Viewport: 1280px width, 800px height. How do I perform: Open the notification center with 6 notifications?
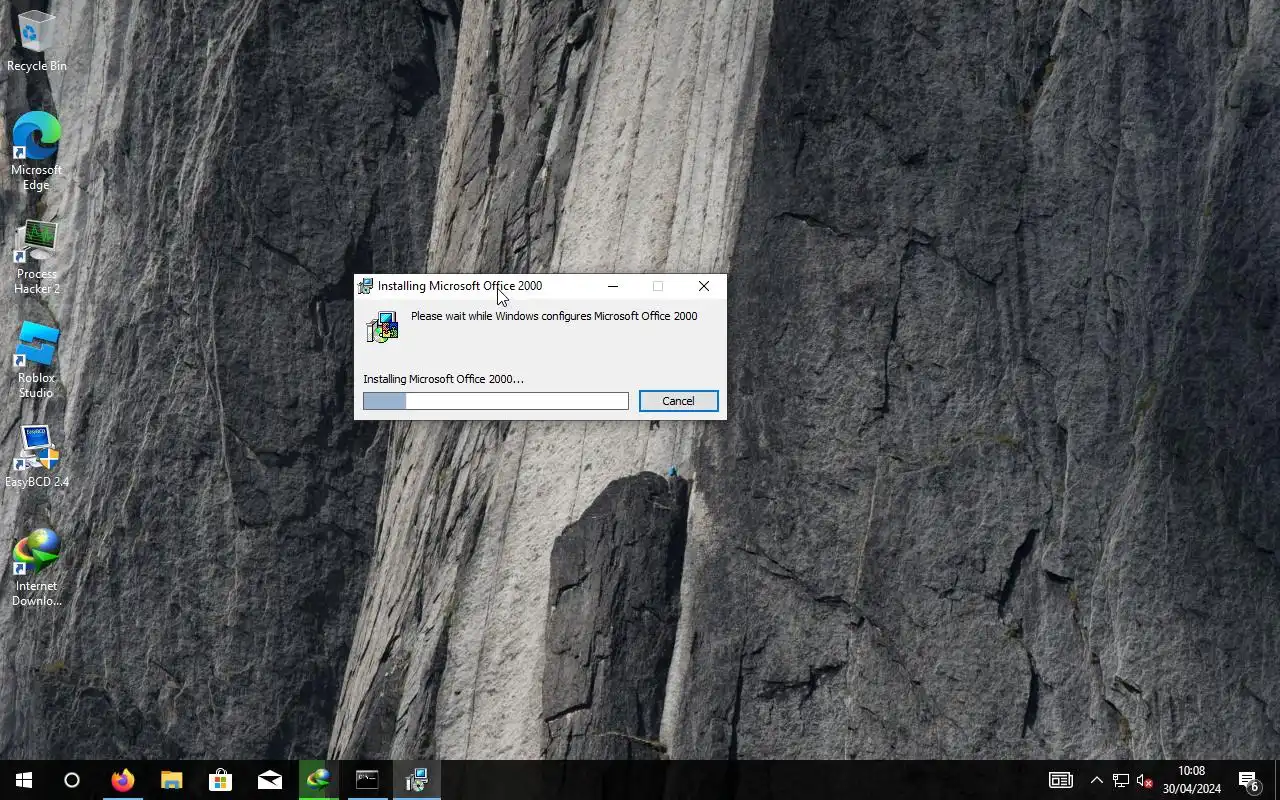point(1249,780)
